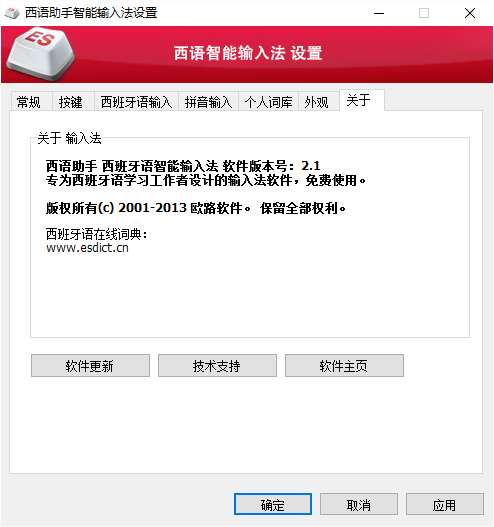Switch to the 外观 tab
Screen dimensions: 494x527
[317, 102]
